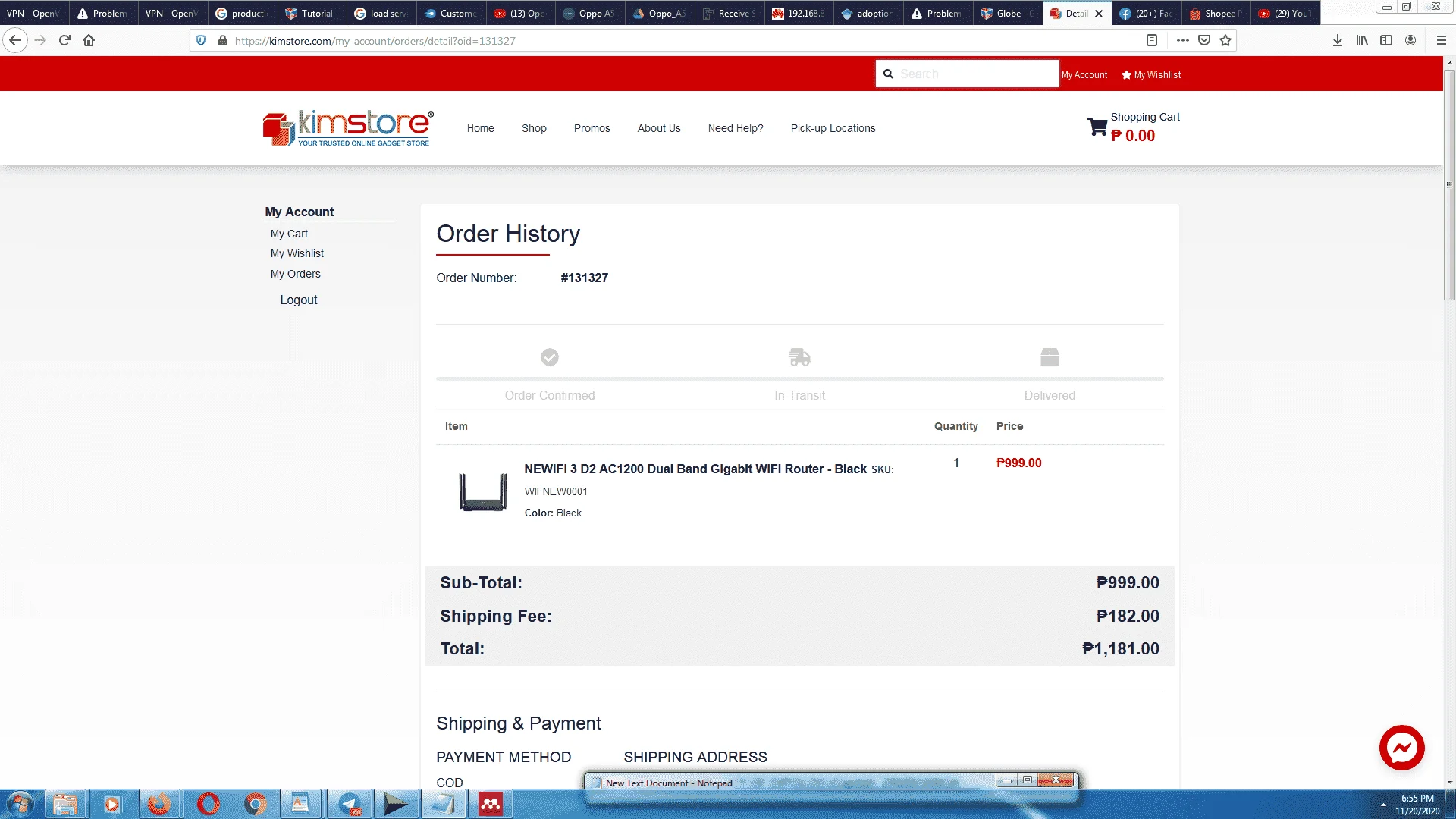Open the Firefox library icon
The height and width of the screenshot is (819, 1456).
pos(1362,40)
